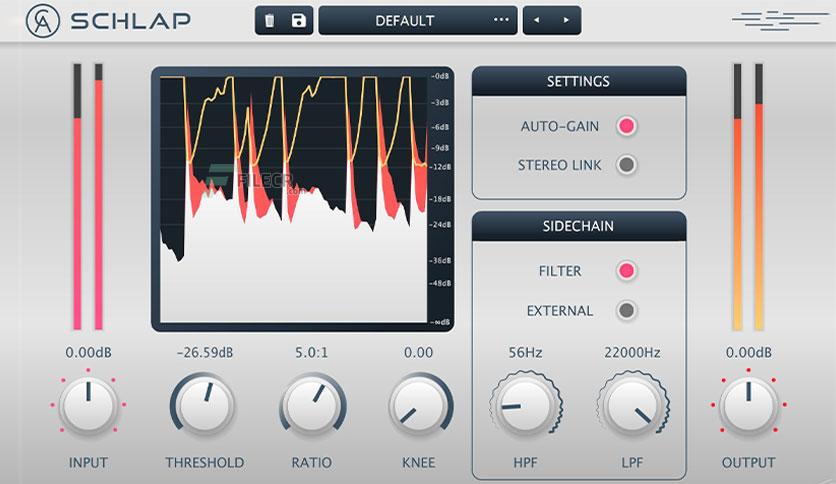
Task: Go to next preset with right arrow
Action: click(x=566, y=20)
